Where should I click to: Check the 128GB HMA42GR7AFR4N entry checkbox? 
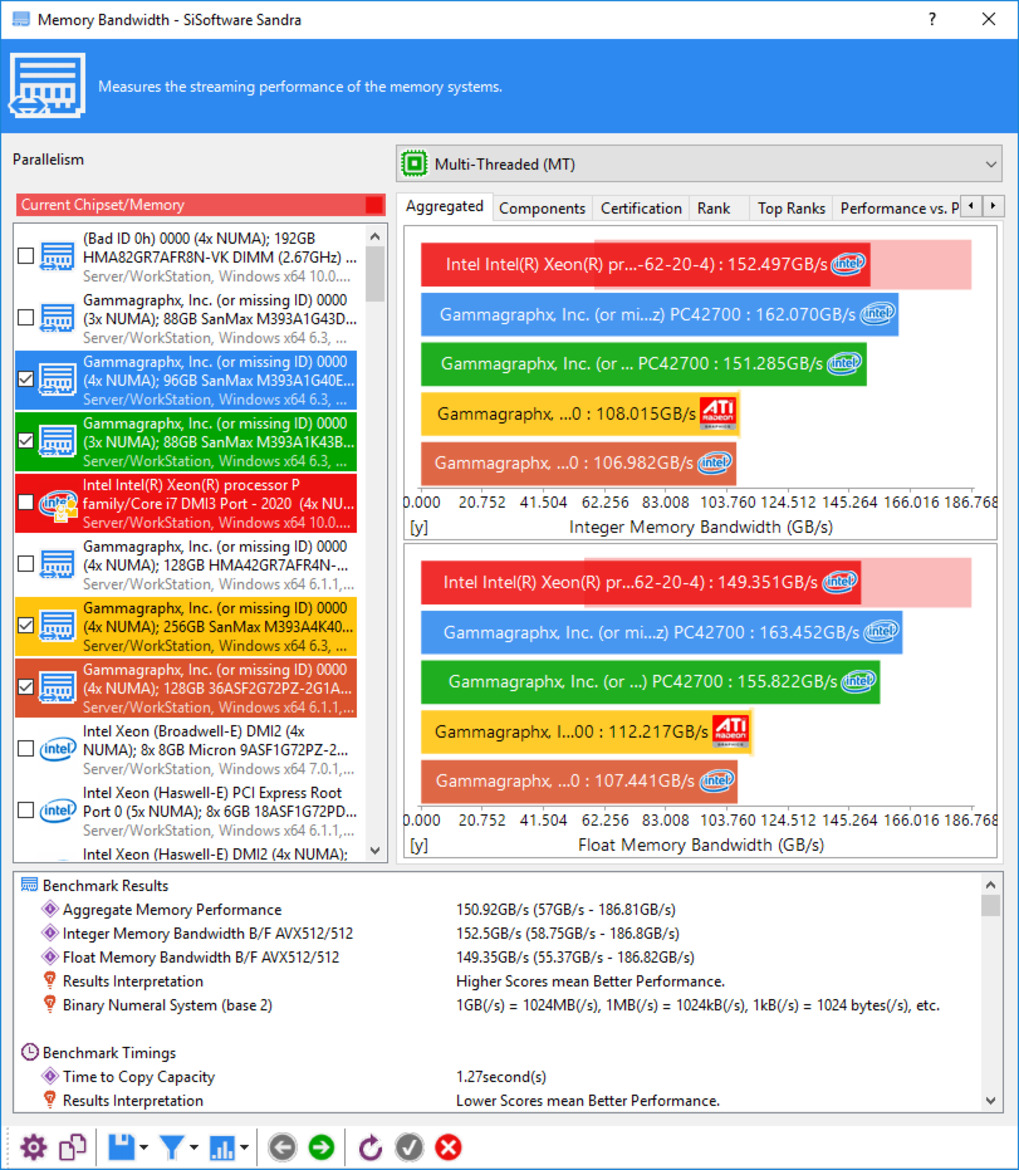click(x=26, y=564)
